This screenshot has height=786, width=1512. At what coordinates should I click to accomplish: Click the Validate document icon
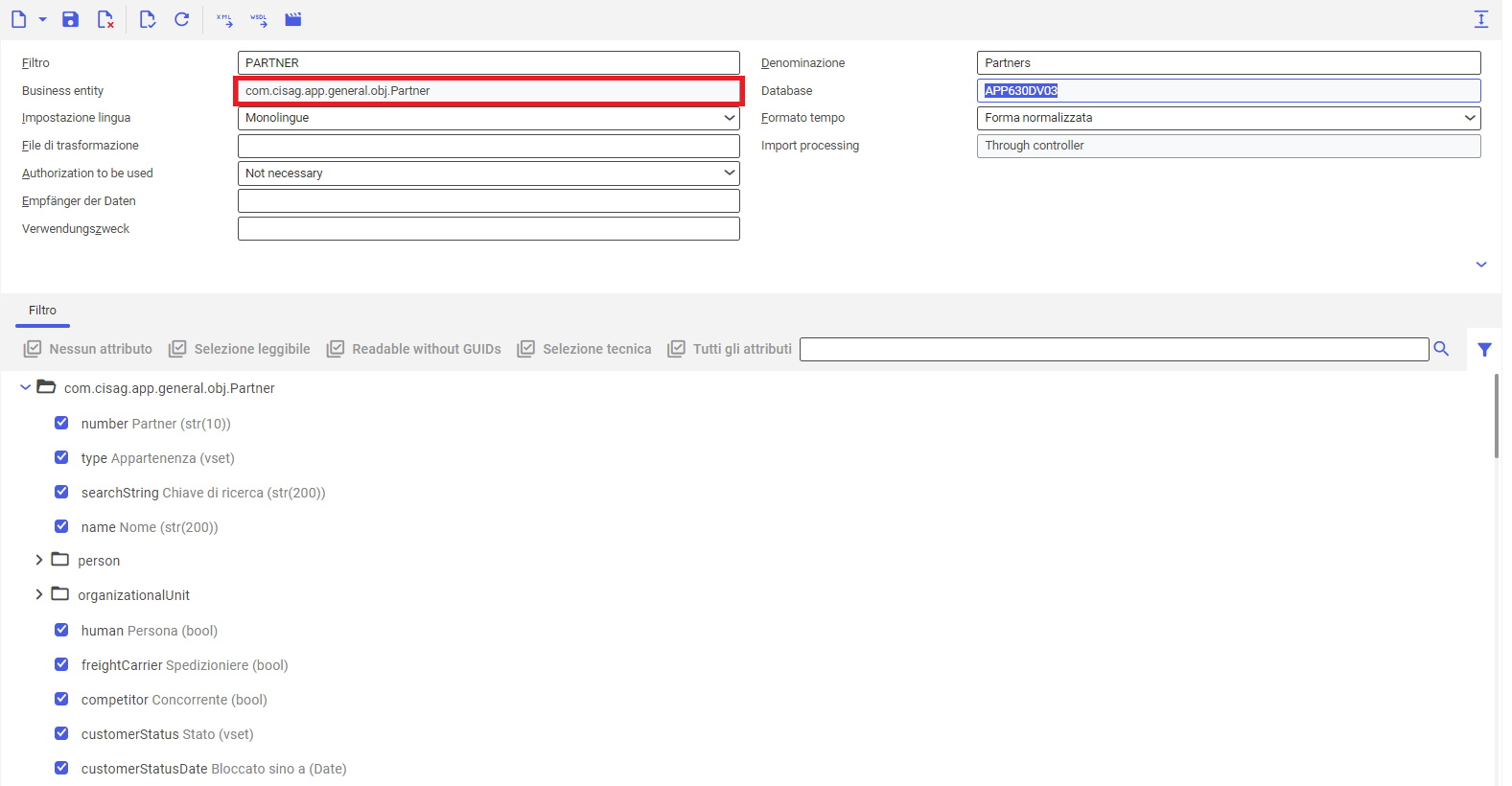(x=147, y=19)
